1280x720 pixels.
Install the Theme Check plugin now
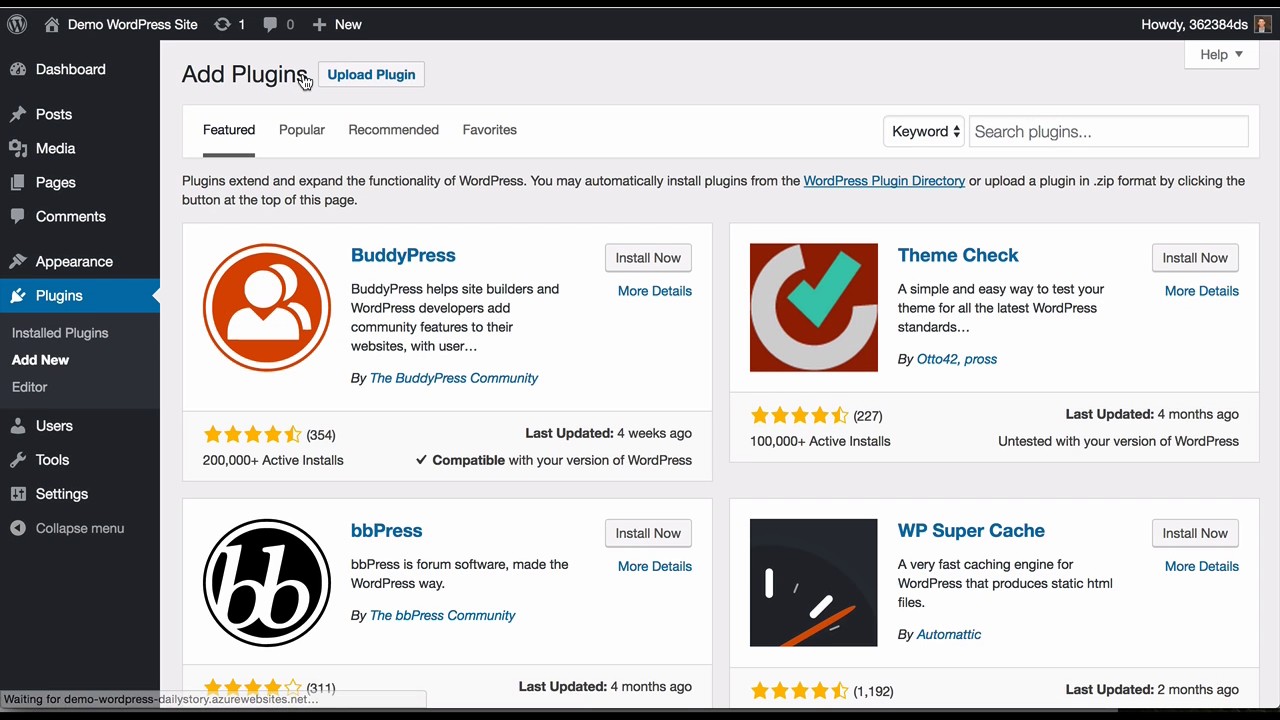(1195, 258)
